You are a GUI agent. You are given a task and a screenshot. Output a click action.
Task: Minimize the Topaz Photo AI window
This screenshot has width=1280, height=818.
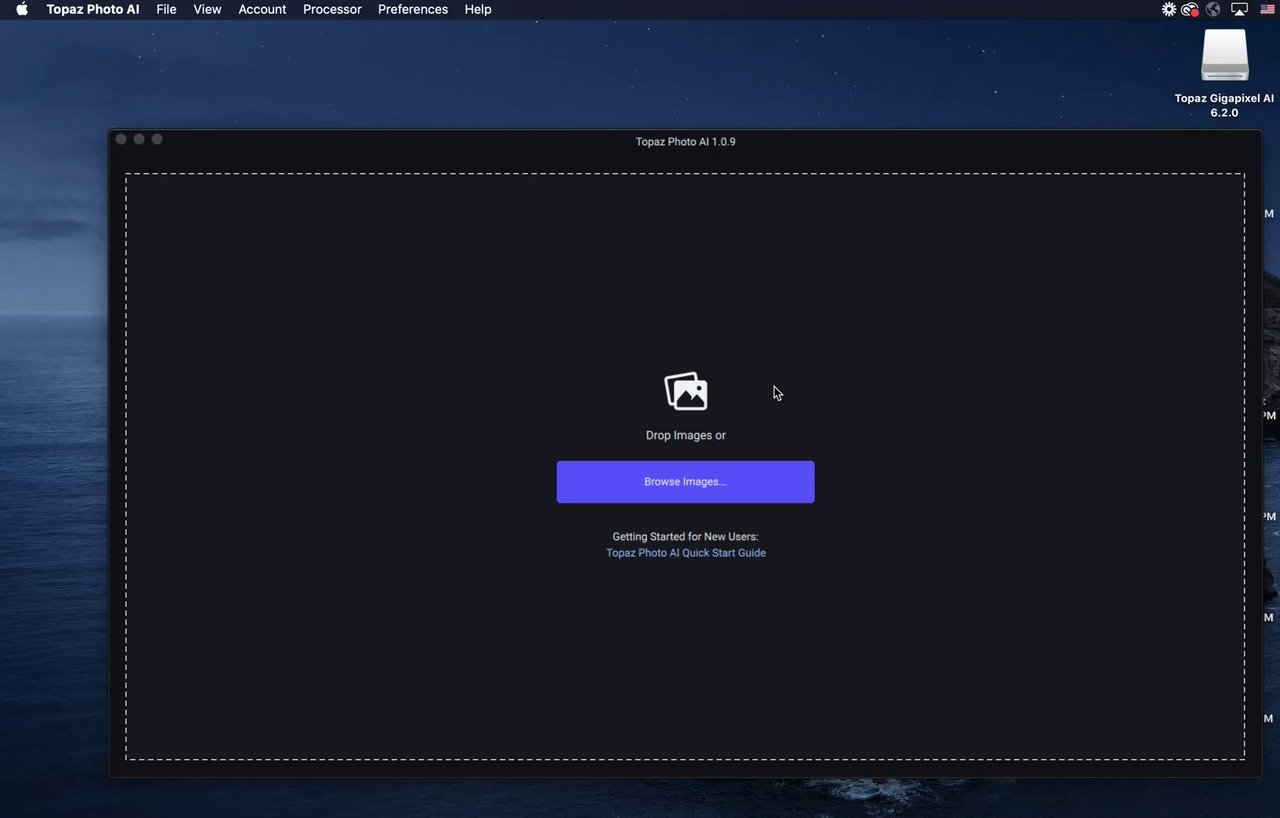click(139, 139)
